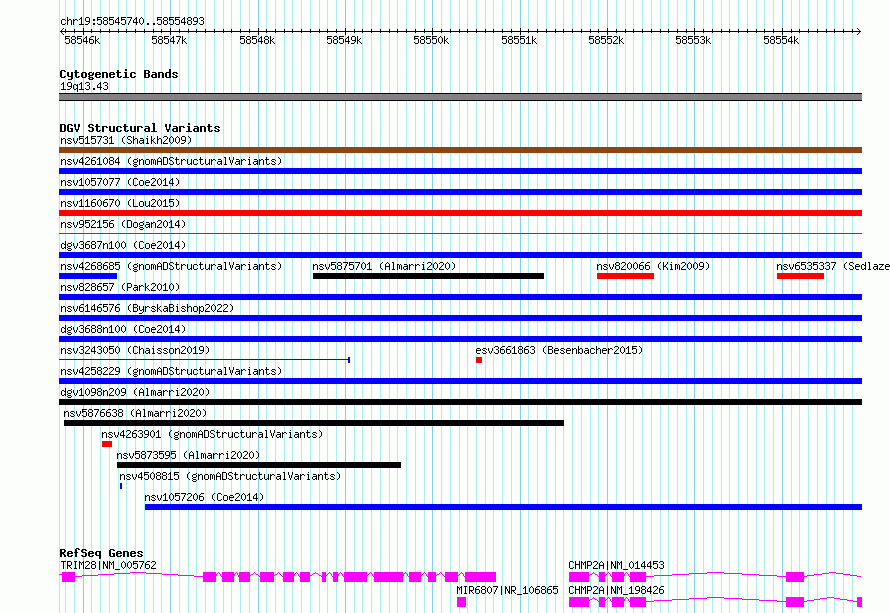This screenshot has width=890, height=613.
Task: Click the Cytogenetic Bands track heading
Action: click(119, 74)
